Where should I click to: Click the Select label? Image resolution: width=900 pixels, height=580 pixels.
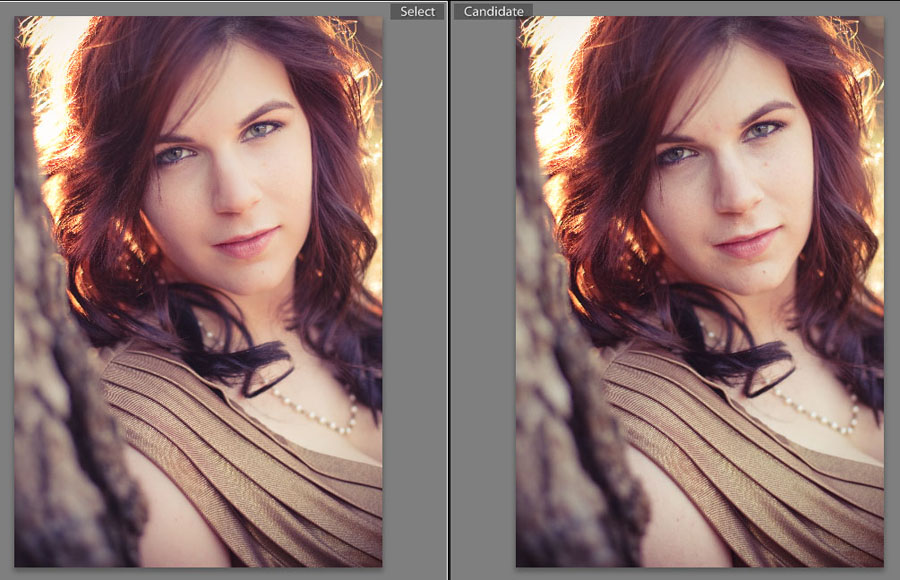pyautogui.click(x=417, y=11)
